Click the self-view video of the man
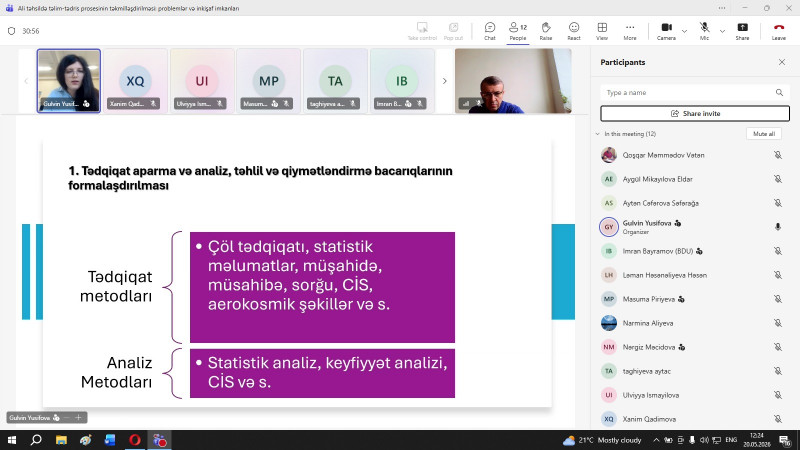 coord(513,81)
